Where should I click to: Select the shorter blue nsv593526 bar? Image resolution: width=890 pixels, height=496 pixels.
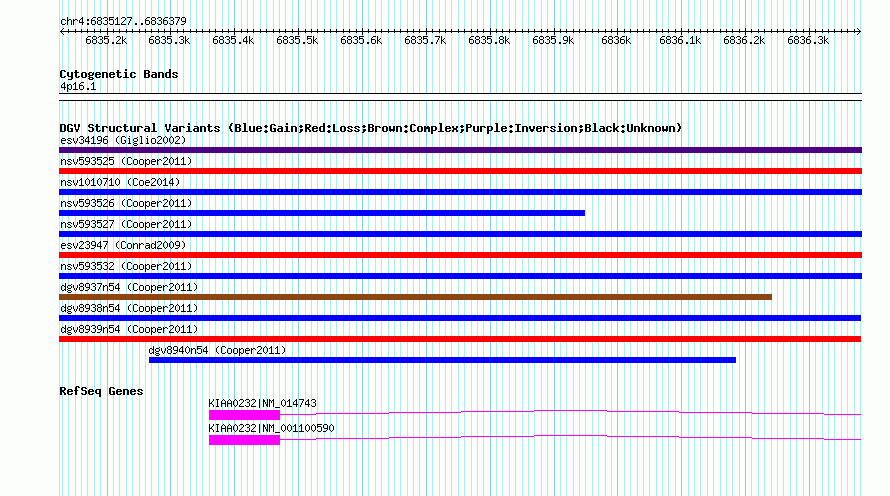point(322,213)
